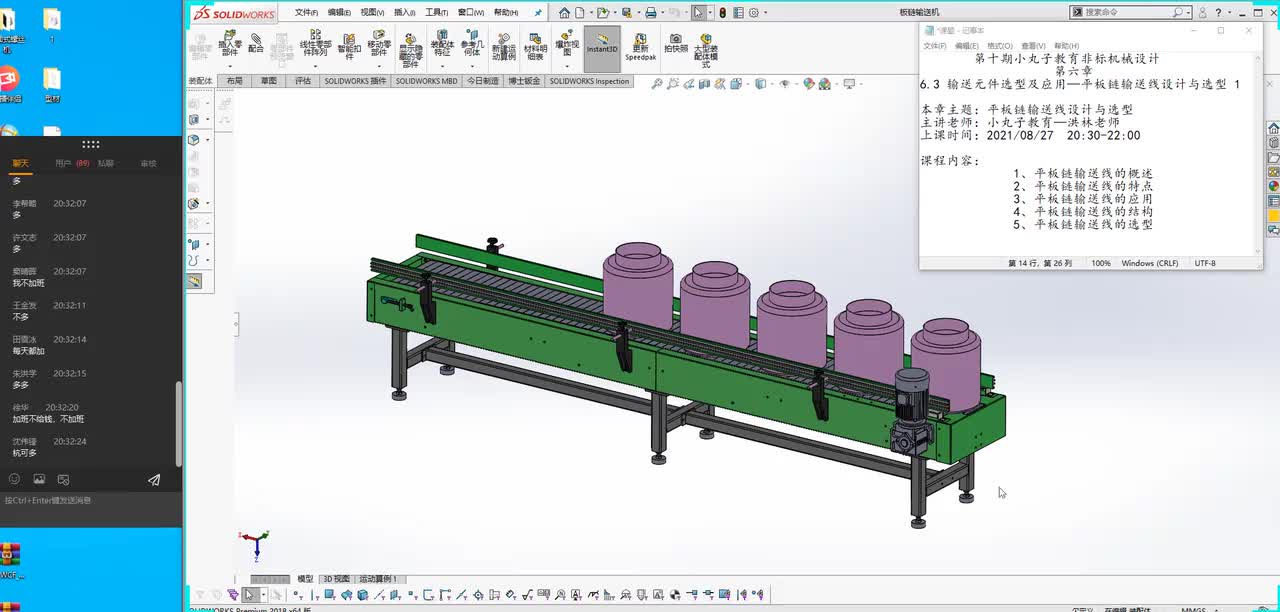Click the chat message input box
The image size is (1280, 612).
coord(91,508)
